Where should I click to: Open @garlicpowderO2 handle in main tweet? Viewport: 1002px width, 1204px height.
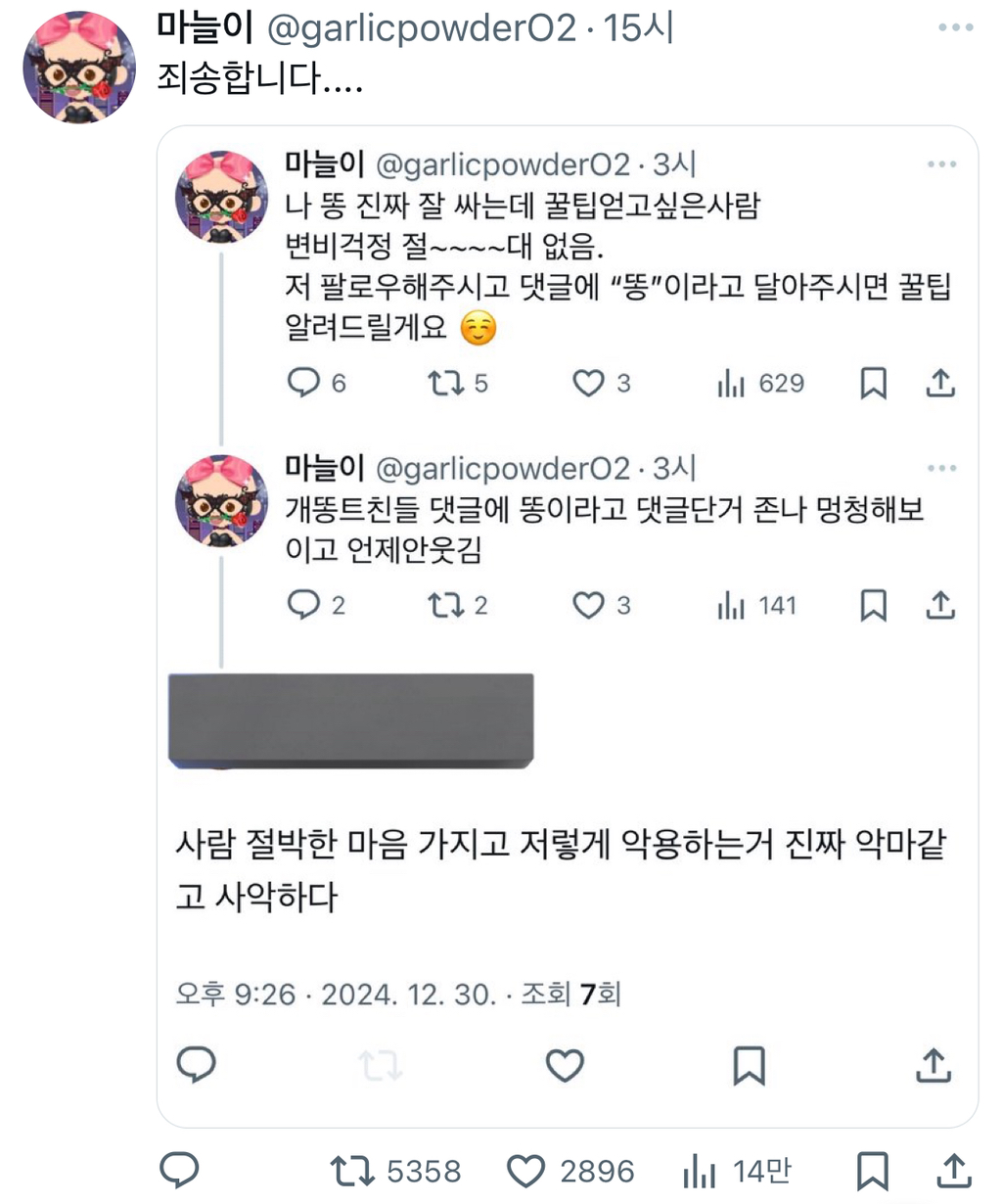(x=422, y=29)
